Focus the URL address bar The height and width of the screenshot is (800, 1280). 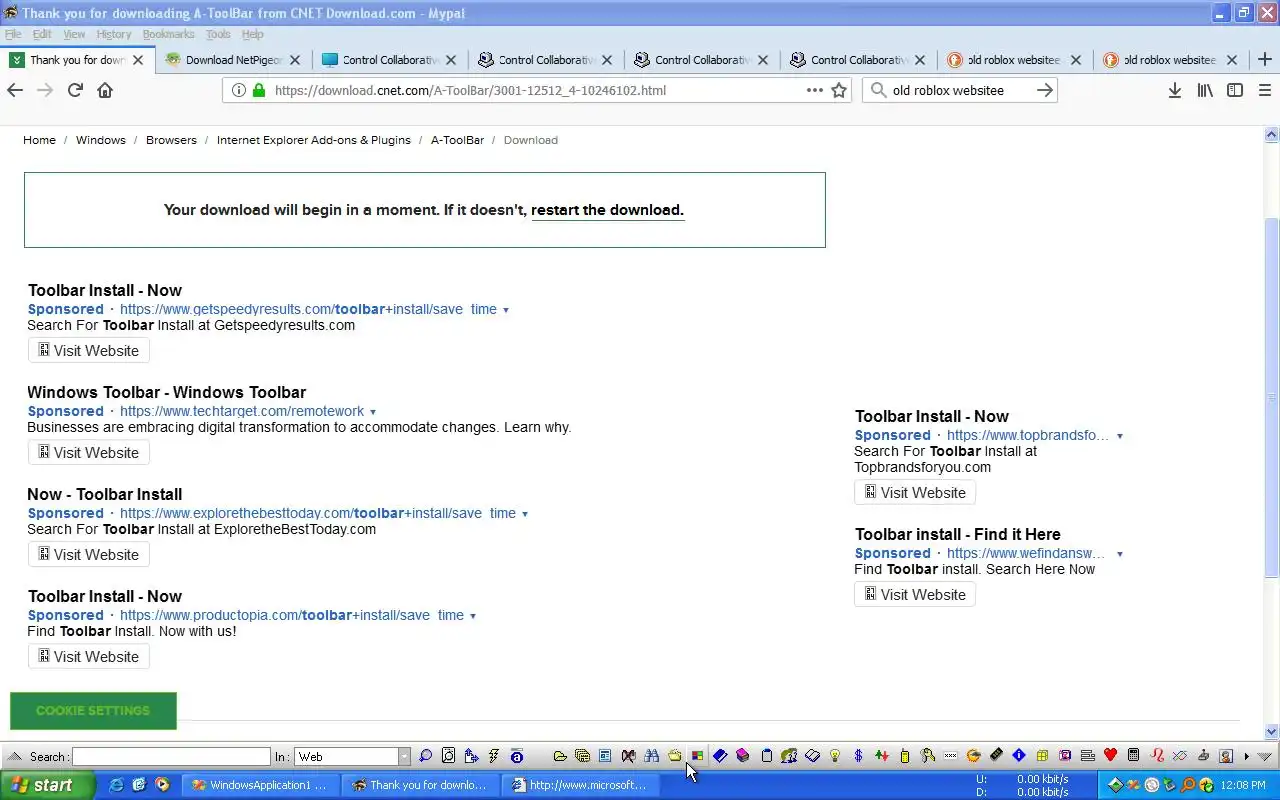point(535,90)
